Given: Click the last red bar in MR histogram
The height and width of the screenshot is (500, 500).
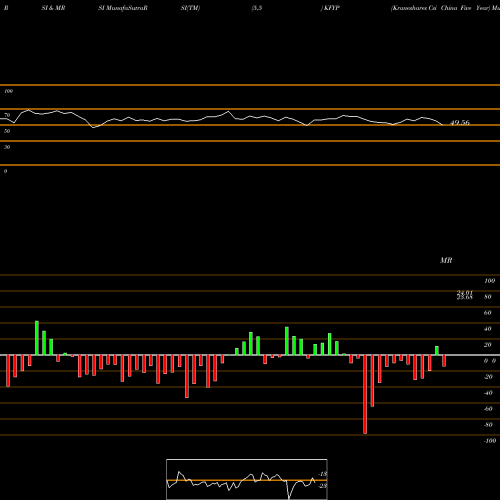Looking at the screenshot, I should pos(444,361).
